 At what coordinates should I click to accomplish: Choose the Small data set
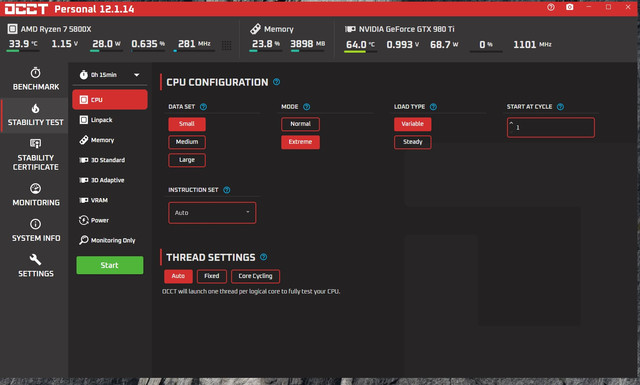(187, 124)
